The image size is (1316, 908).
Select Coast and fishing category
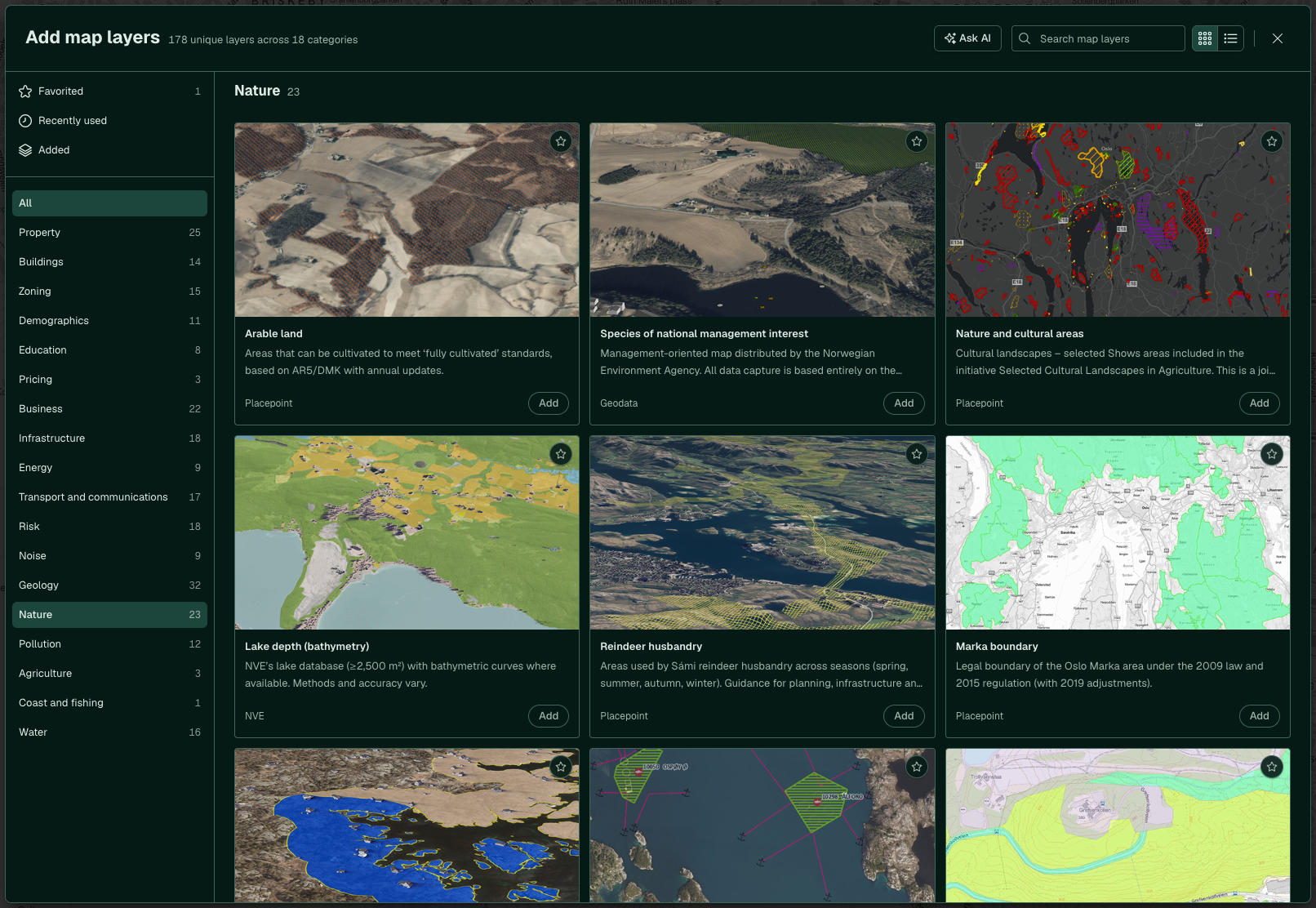109,703
